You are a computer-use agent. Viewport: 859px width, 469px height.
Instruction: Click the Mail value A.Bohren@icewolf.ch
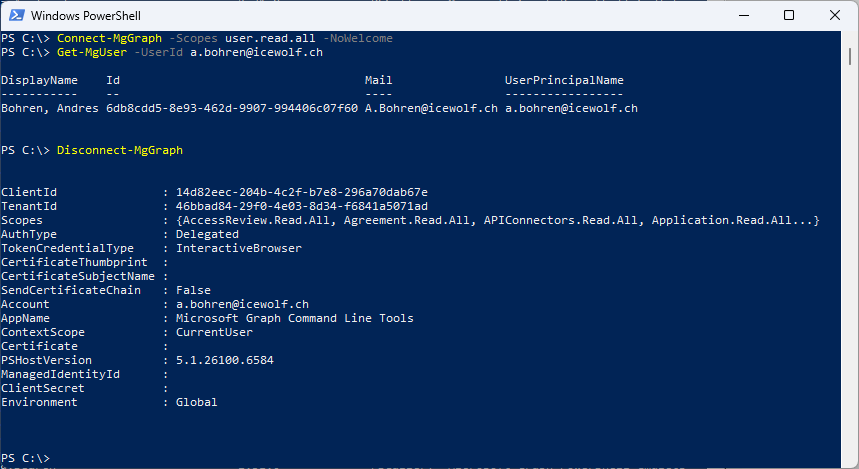[431, 108]
